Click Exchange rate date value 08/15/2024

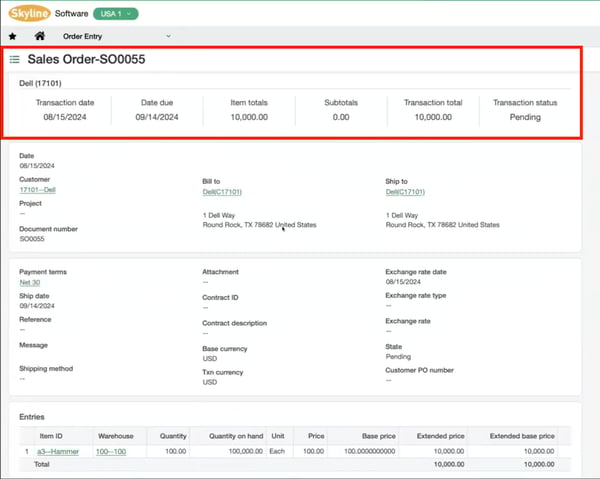pos(403,282)
